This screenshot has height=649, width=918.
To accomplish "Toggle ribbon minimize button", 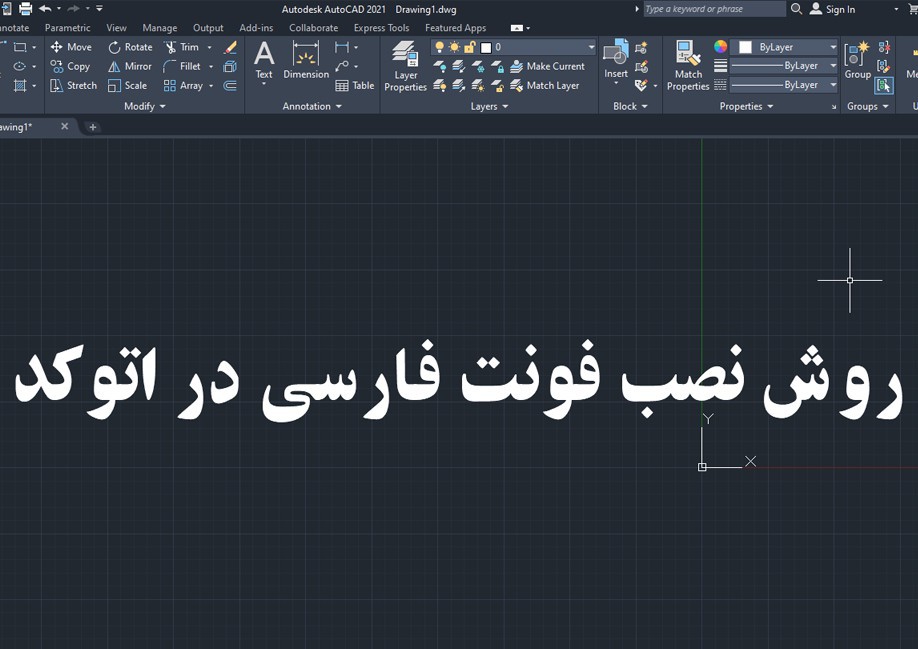I will [x=516, y=28].
